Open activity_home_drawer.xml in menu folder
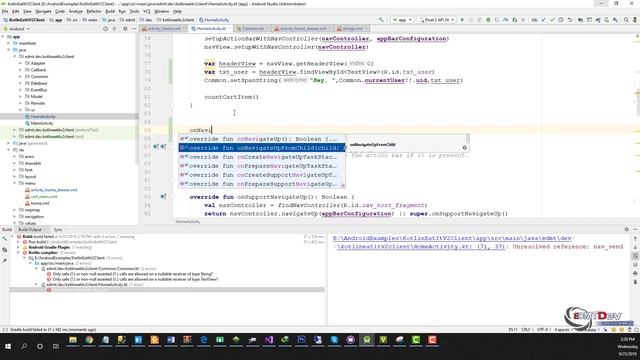 pyautogui.click(x=53, y=190)
